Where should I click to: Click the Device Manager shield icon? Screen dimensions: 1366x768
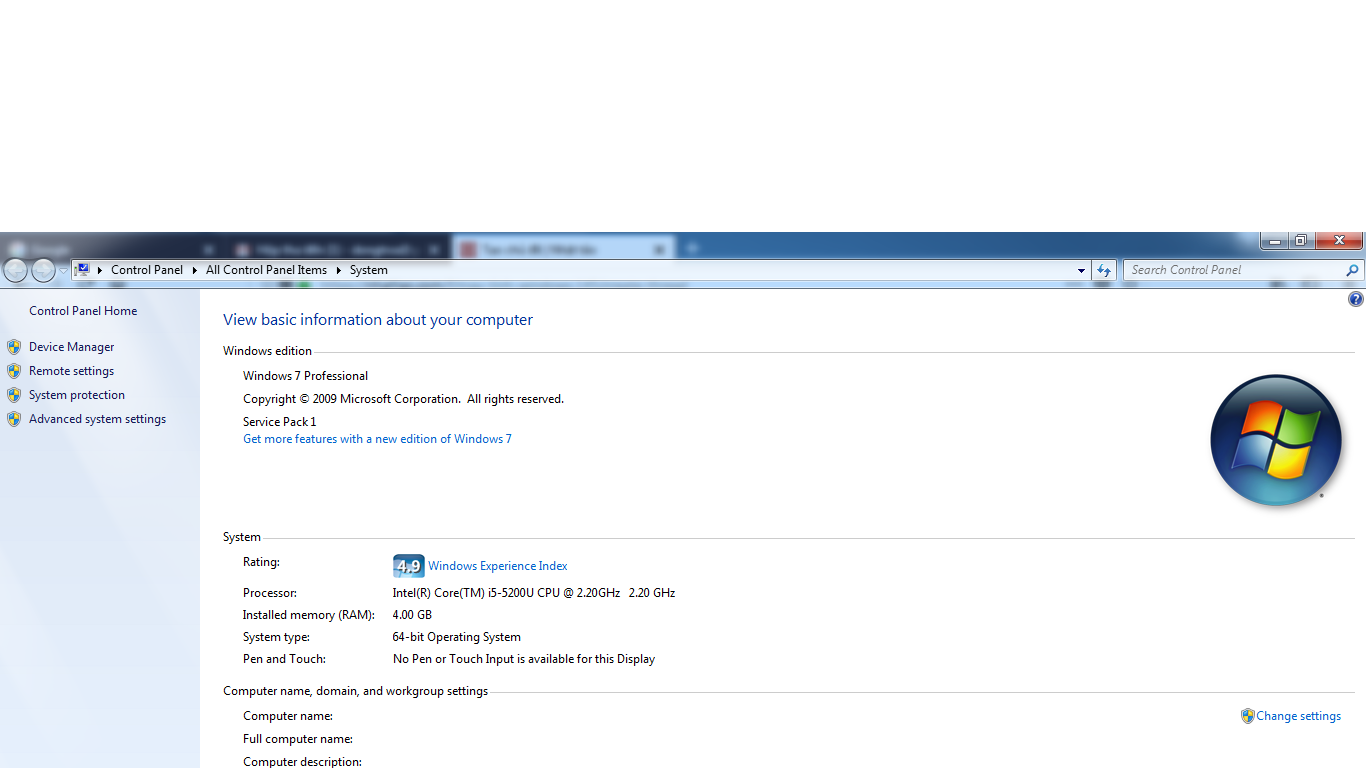14,347
